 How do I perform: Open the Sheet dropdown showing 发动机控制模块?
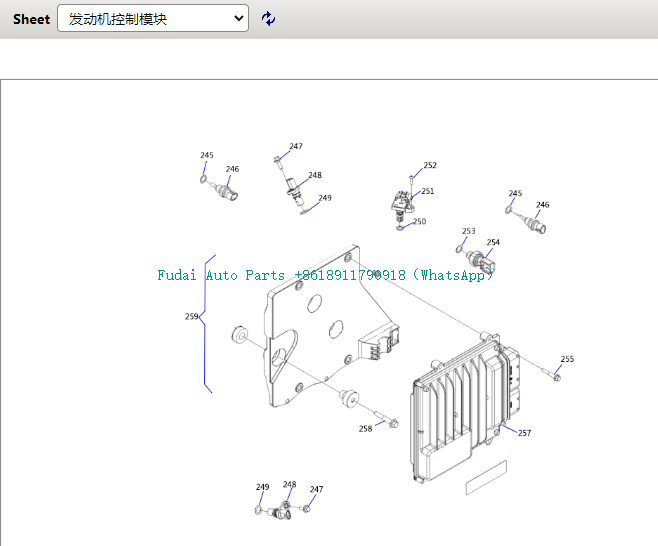(153, 18)
